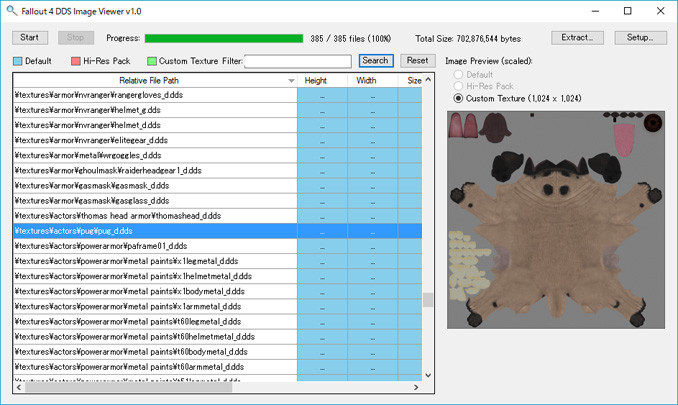Select the thomashead_d.dds row
The width and height of the screenshot is (678, 405).
tap(217, 216)
